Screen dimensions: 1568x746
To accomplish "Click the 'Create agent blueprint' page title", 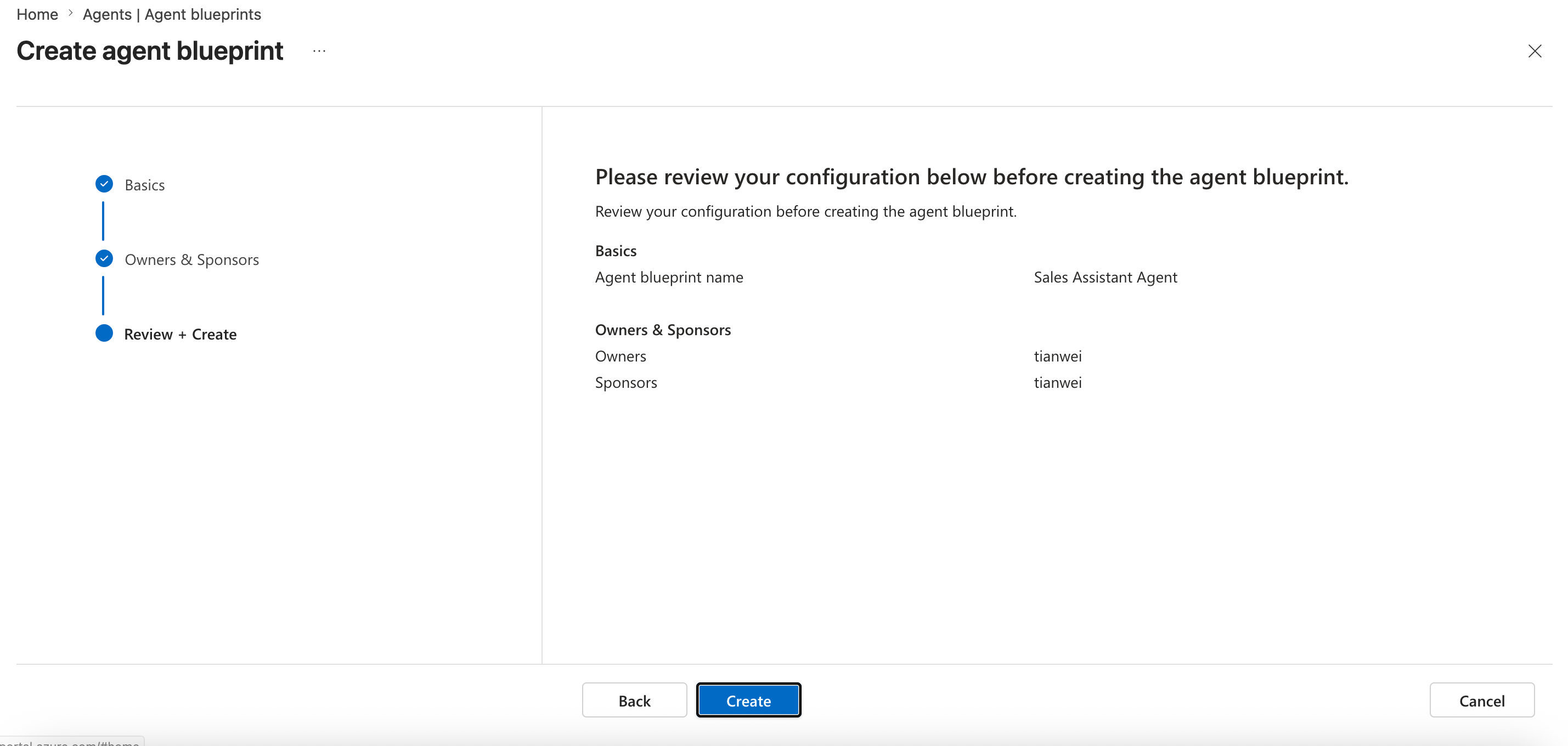I will coord(150,51).
